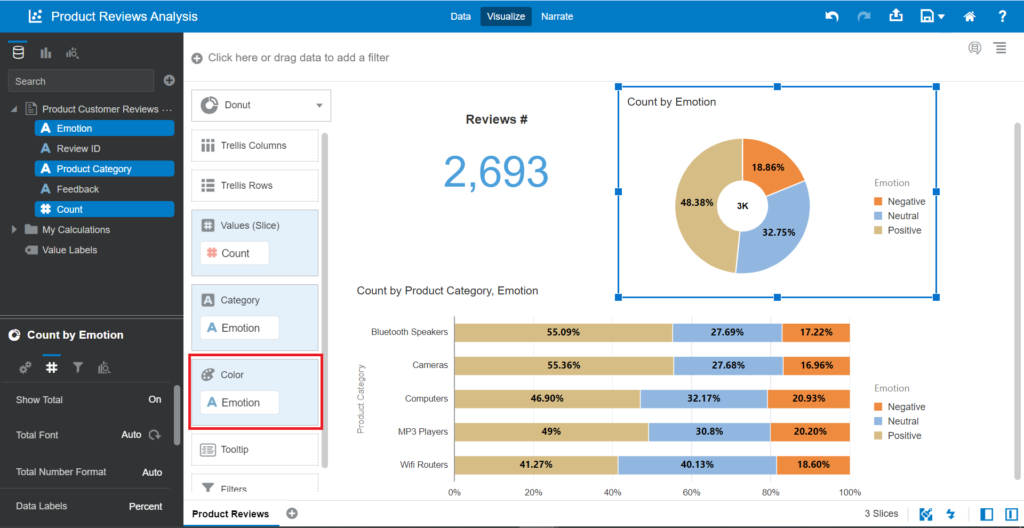Expand the My Calculations folder
The image size is (1024, 528).
(14, 229)
